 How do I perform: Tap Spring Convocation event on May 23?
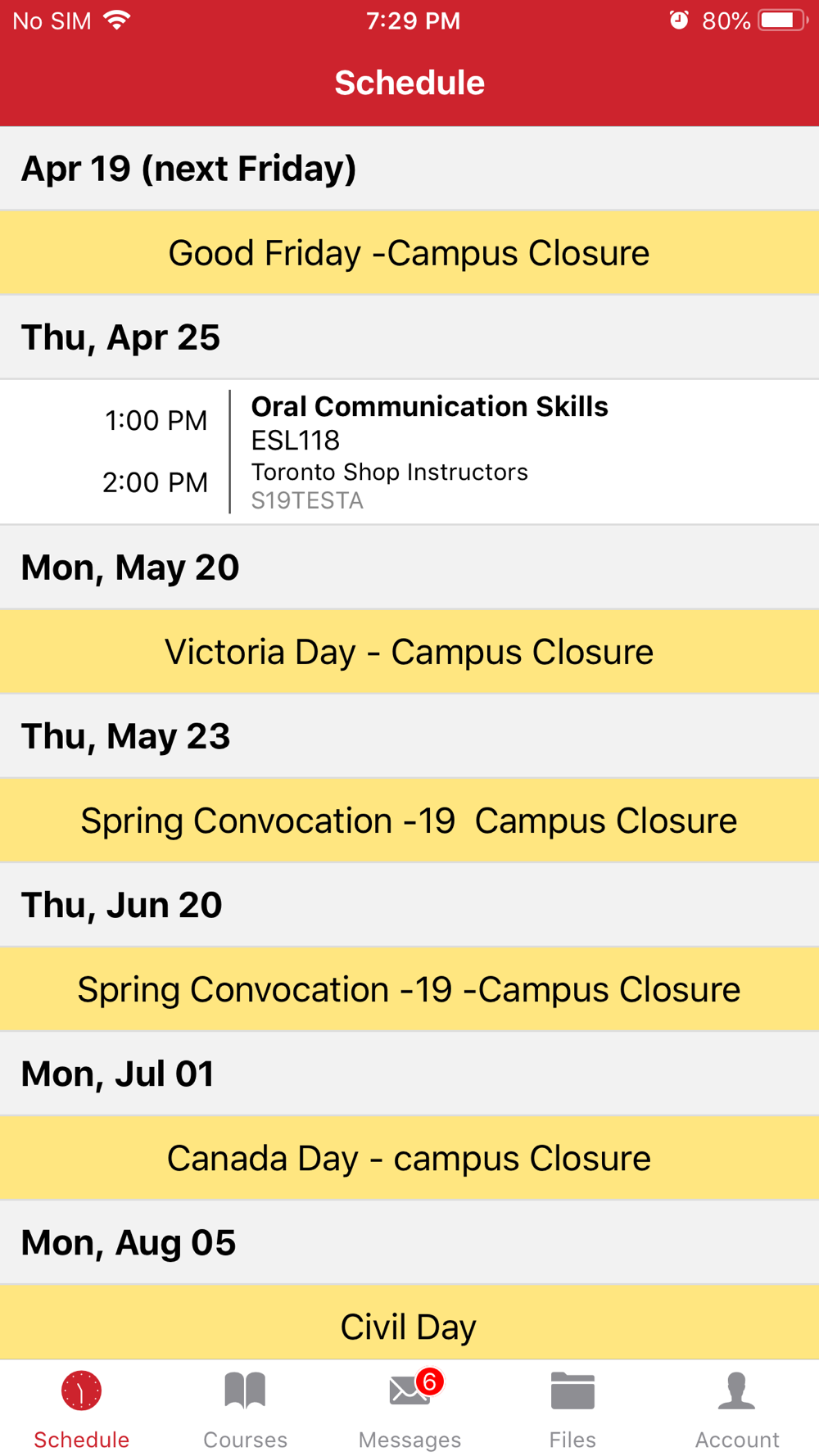coord(409,821)
